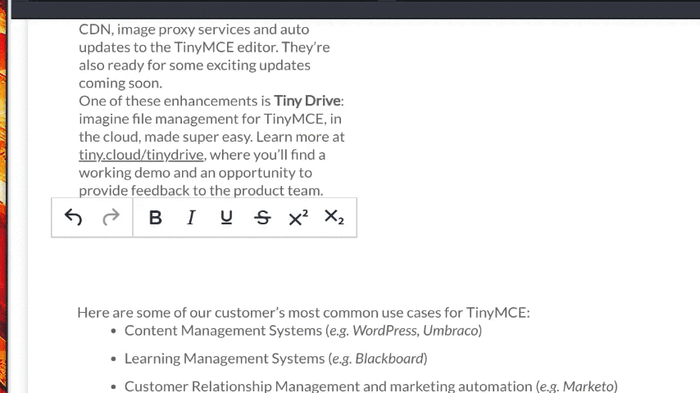Image resolution: width=700 pixels, height=393 pixels.
Task: Click 'coming soon.' text line
Action: tap(121, 84)
